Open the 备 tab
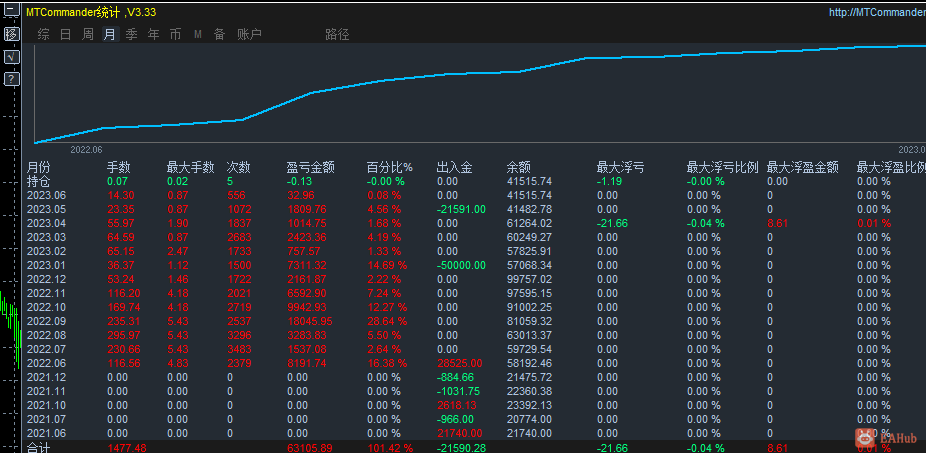926x453 pixels. pos(220,35)
